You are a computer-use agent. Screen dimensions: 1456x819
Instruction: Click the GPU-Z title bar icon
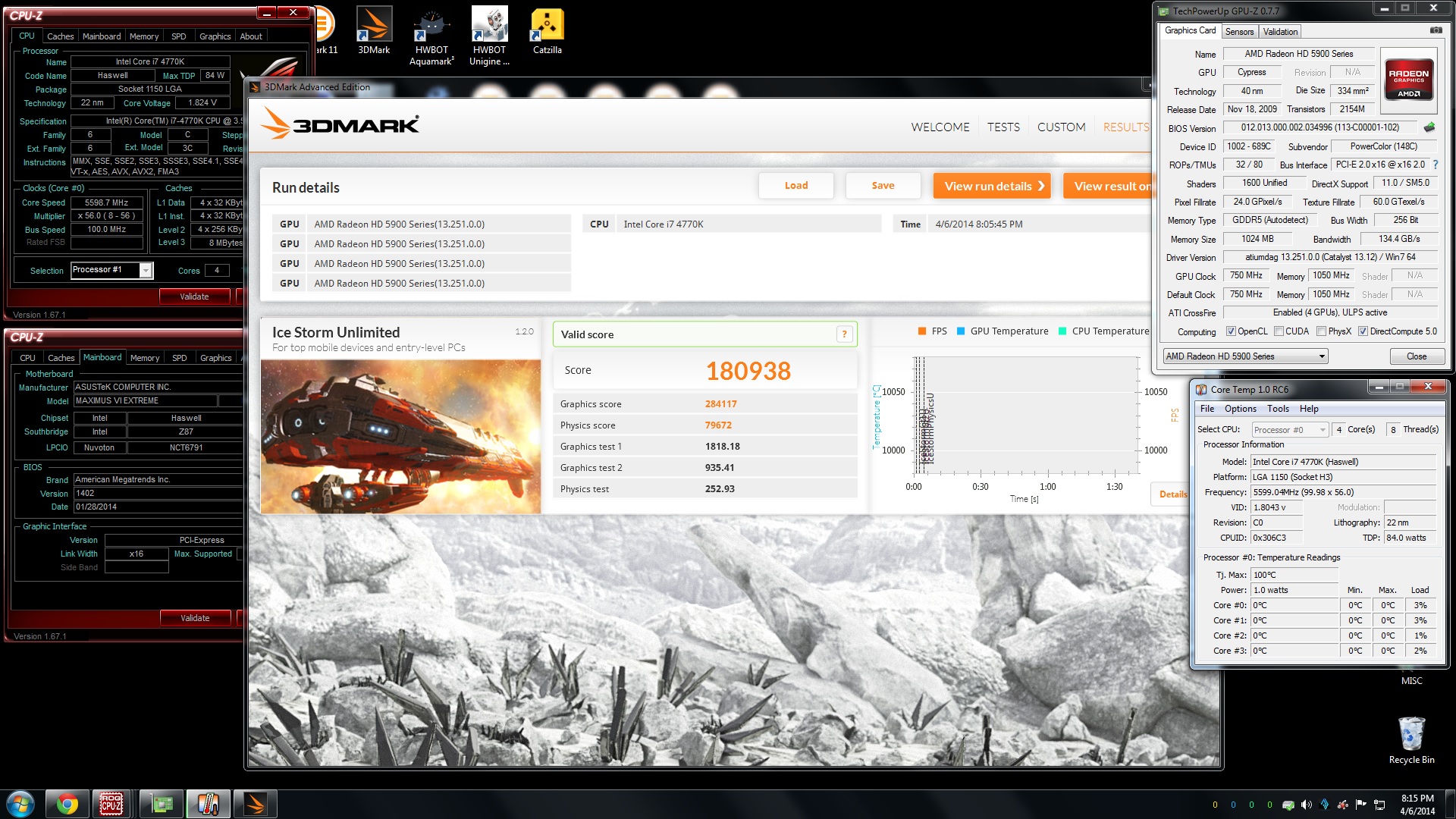(1163, 11)
